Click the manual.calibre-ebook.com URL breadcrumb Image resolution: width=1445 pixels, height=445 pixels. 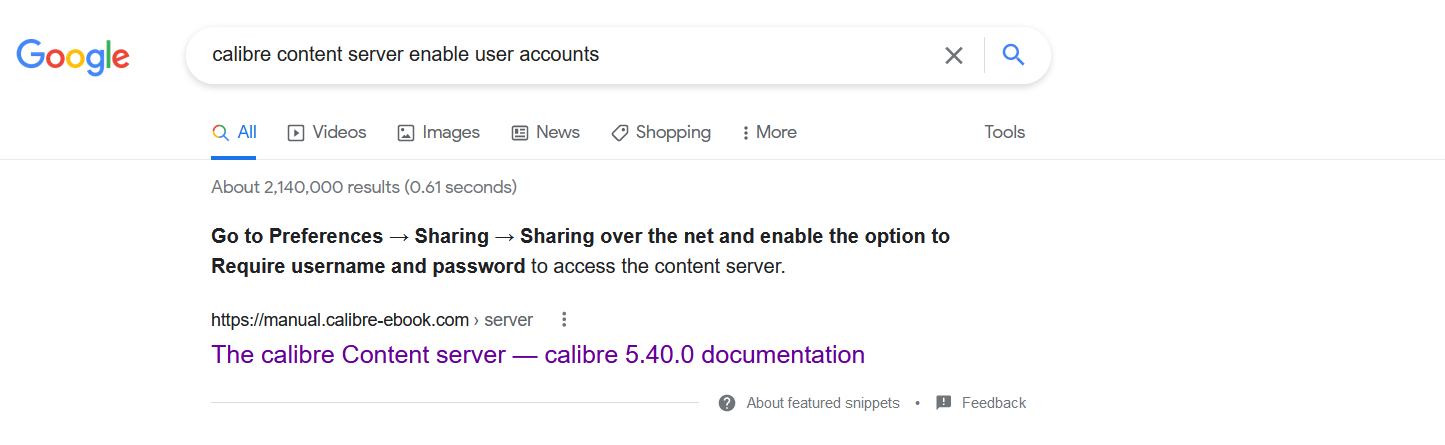point(340,320)
